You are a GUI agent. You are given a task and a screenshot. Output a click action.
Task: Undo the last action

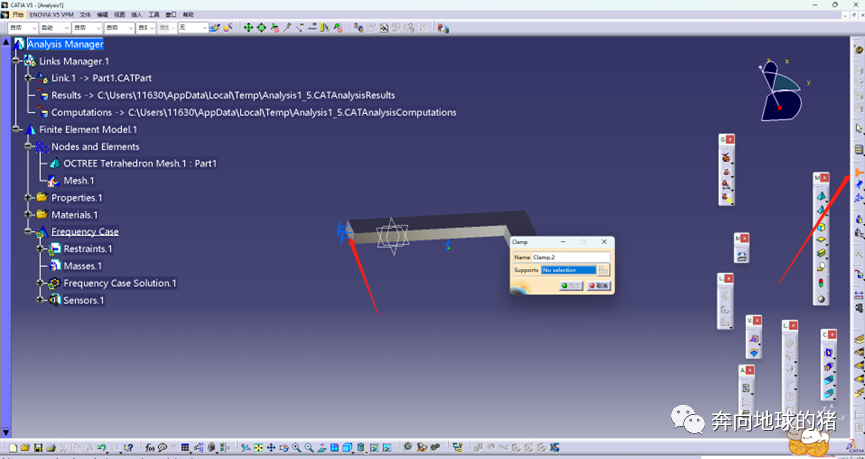tap(102, 447)
